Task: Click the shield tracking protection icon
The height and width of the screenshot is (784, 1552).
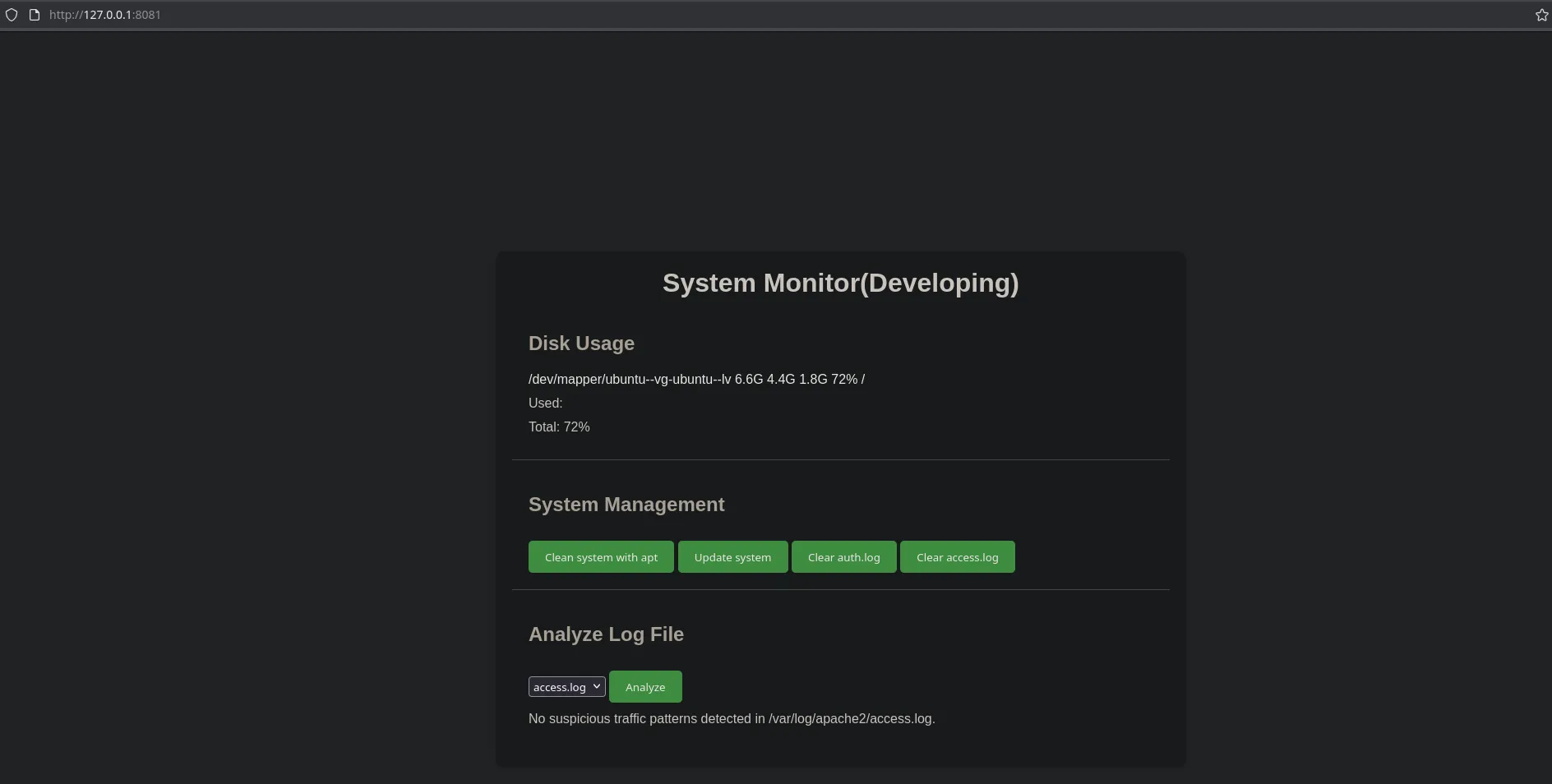Action: pyautogui.click(x=12, y=15)
